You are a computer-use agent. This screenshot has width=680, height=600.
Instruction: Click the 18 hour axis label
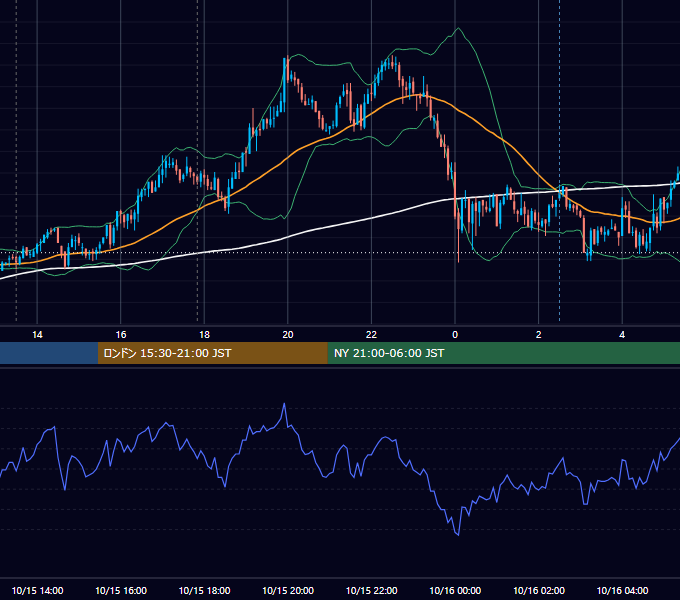pyautogui.click(x=204, y=335)
